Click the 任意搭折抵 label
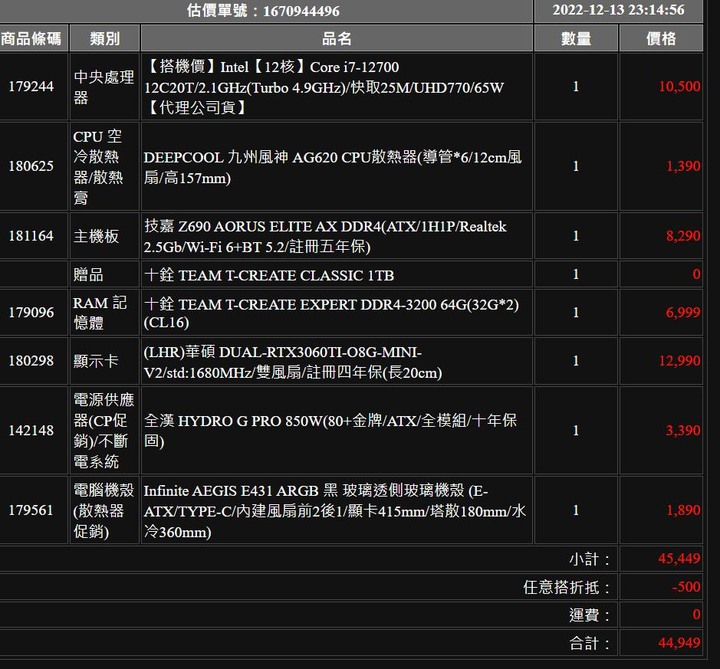This screenshot has height=669, width=720. pos(567,587)
